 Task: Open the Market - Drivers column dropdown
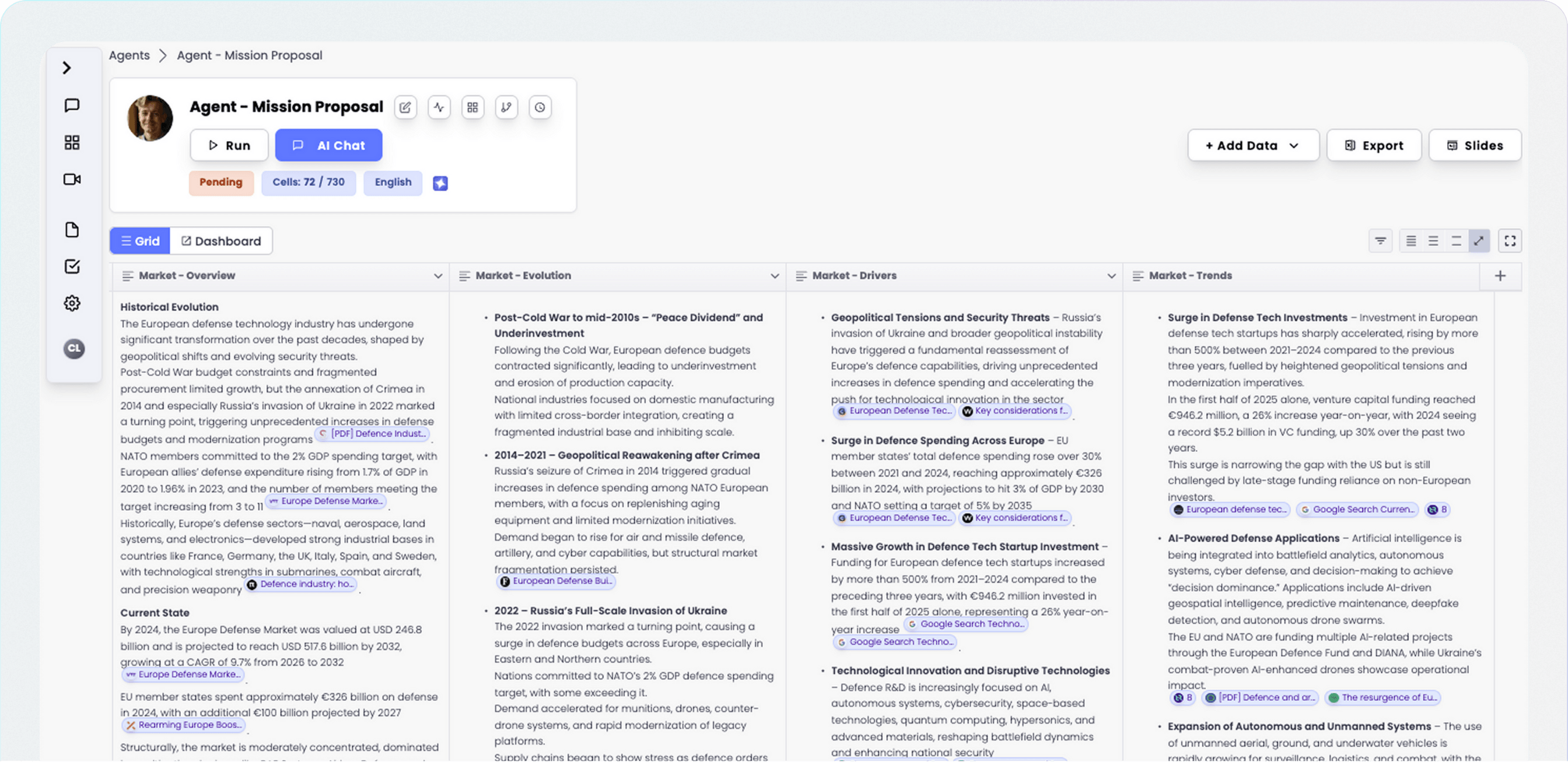point(1112,276)
